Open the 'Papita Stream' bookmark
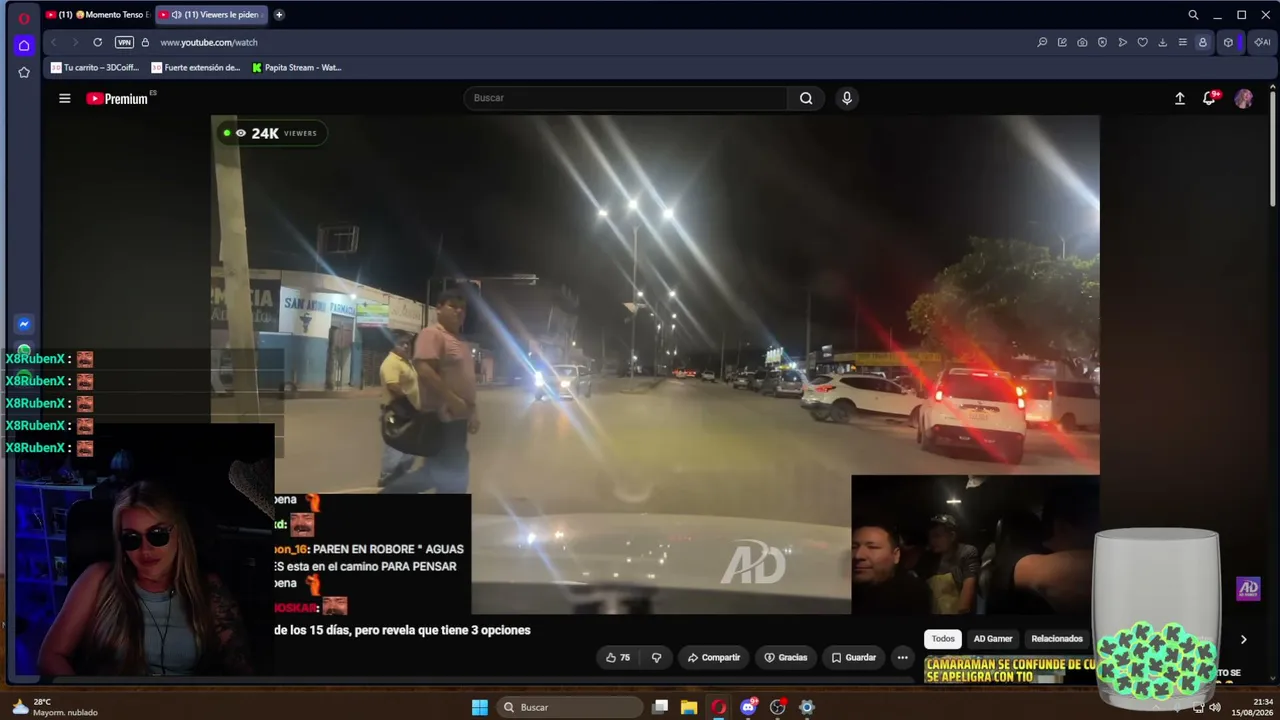 [297, 68]
